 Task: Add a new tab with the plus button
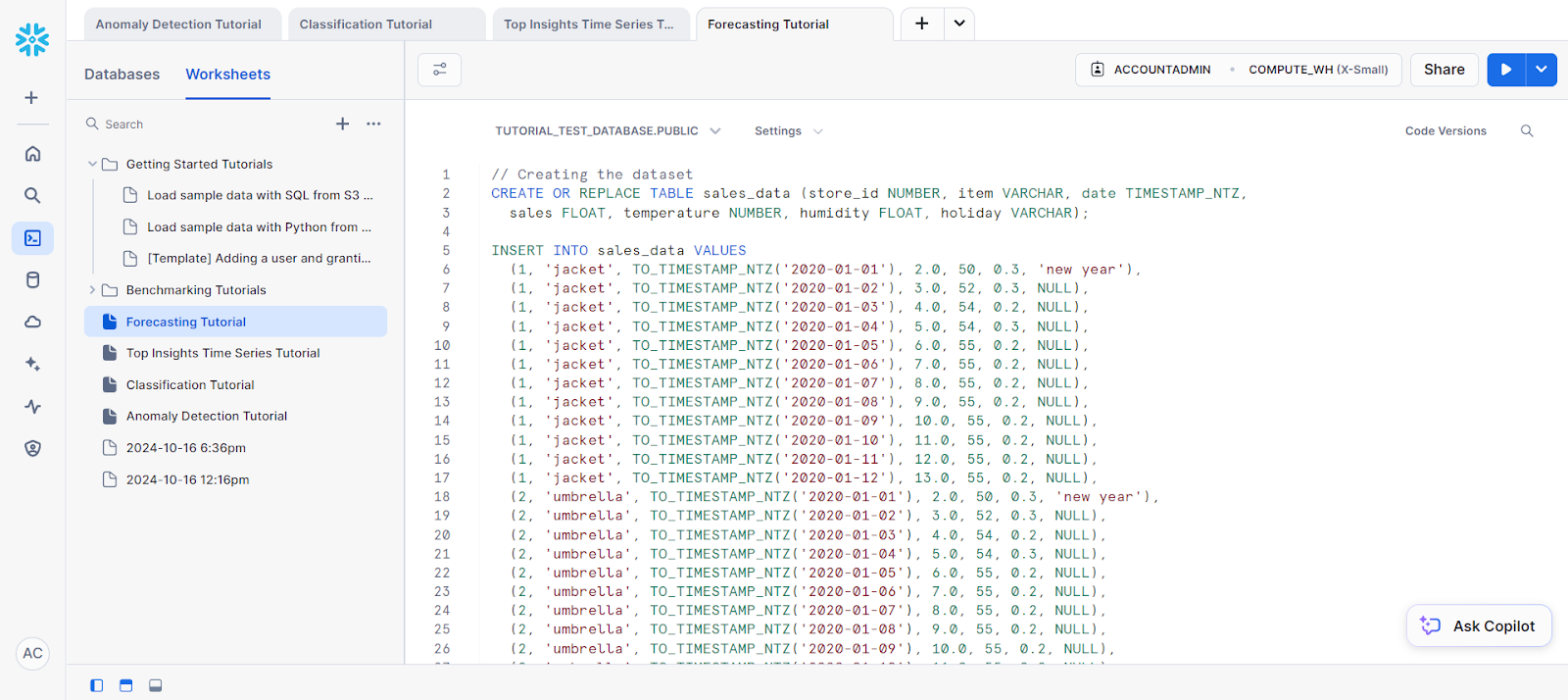pyautogui.click(x=922, y=24)
